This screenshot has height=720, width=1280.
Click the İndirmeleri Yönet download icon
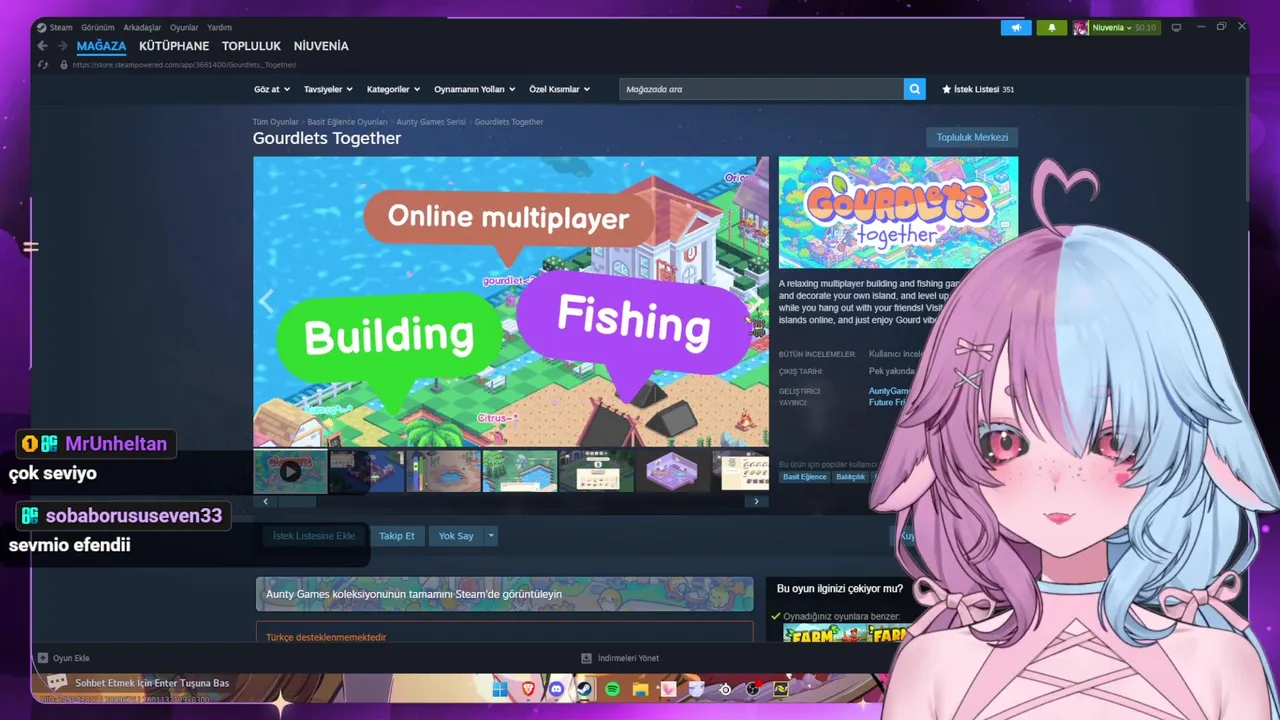point(587,658)
